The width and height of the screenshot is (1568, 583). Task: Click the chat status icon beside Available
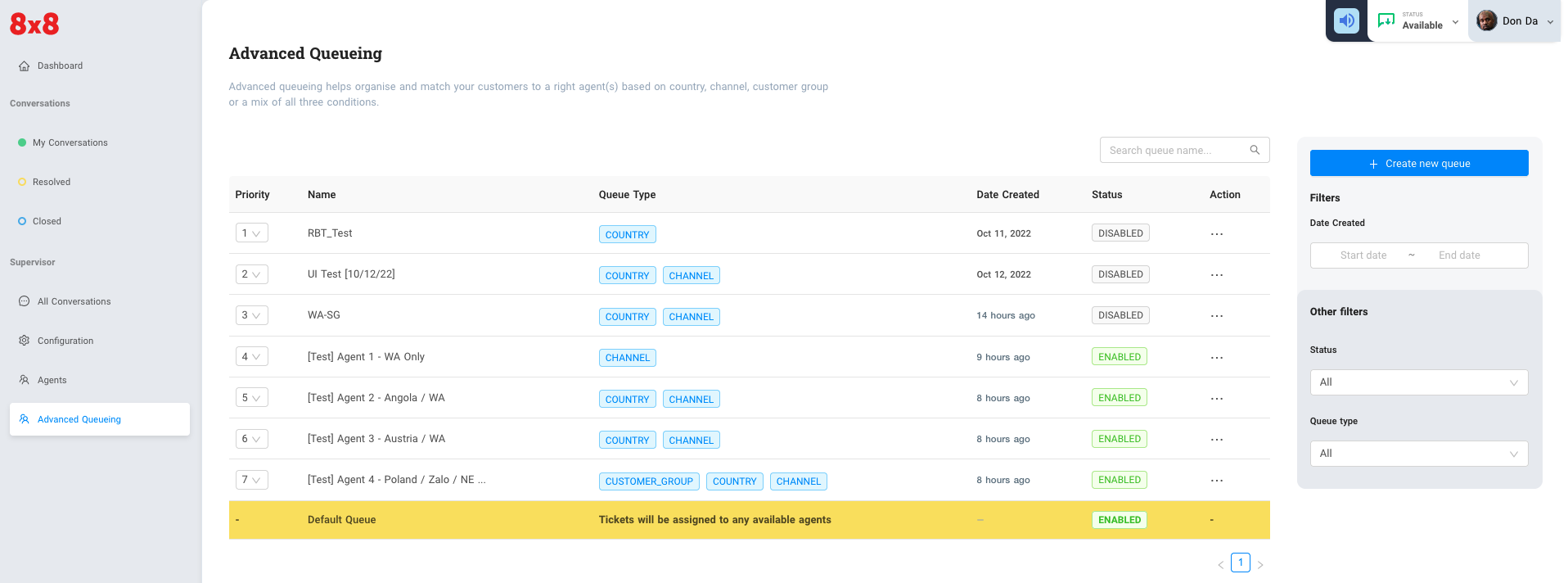(x=1386, y=21)
